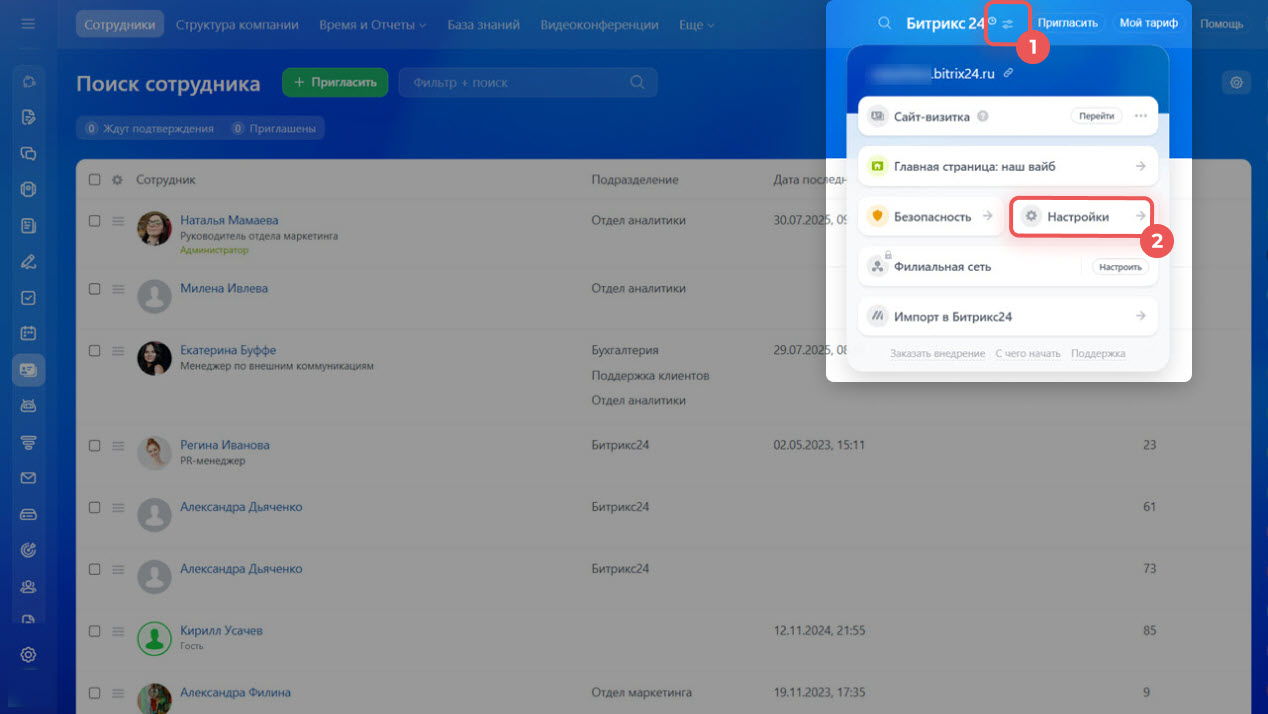Open the pen signature icon in left sidebar
Screen dimensions: 1268x714
(28, 262)
